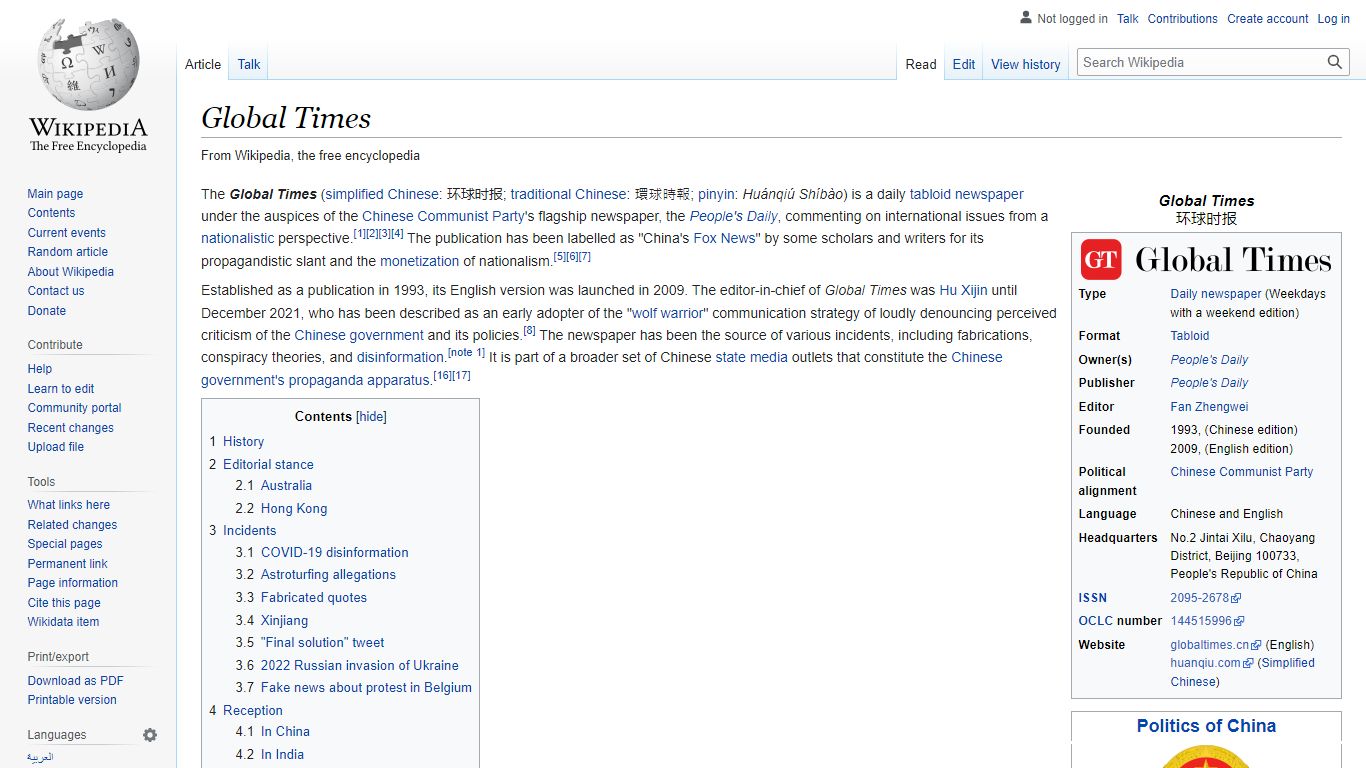Open Recent changes in sidebar
This screenshot has height=768, width=1366.
(x=70, y=428)
